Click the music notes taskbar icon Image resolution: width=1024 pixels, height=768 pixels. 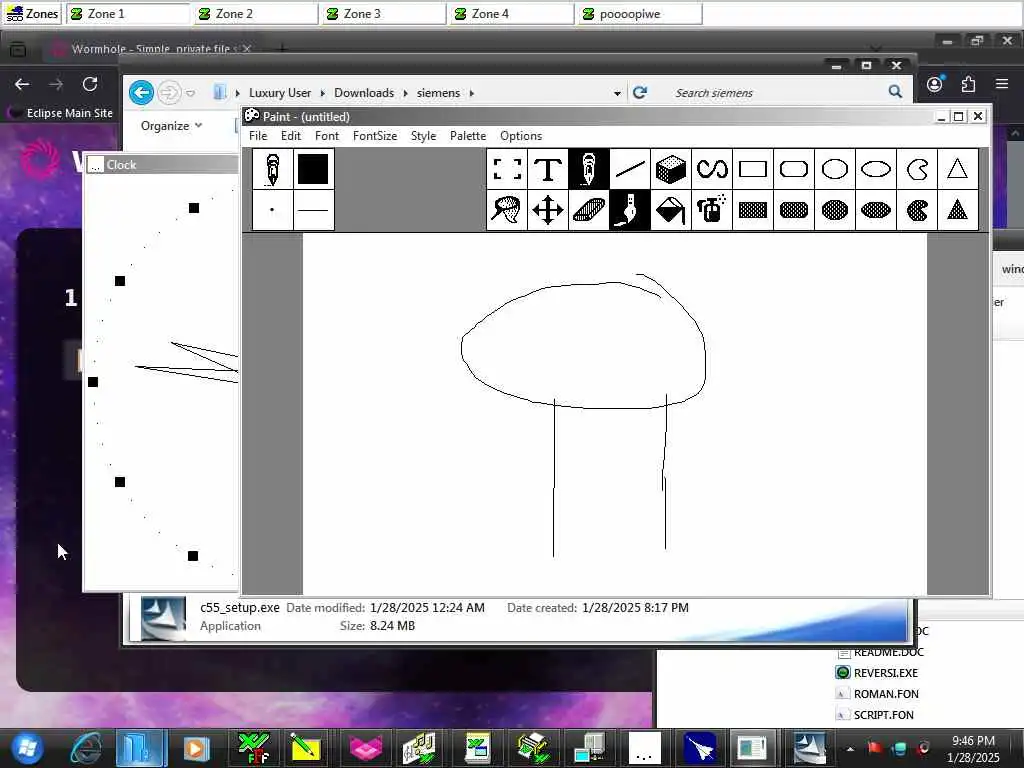pos(419,748)
